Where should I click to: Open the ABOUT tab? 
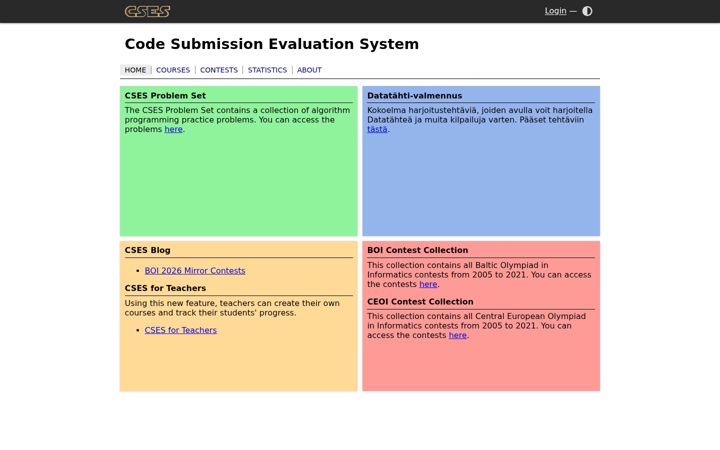(309, 70)
